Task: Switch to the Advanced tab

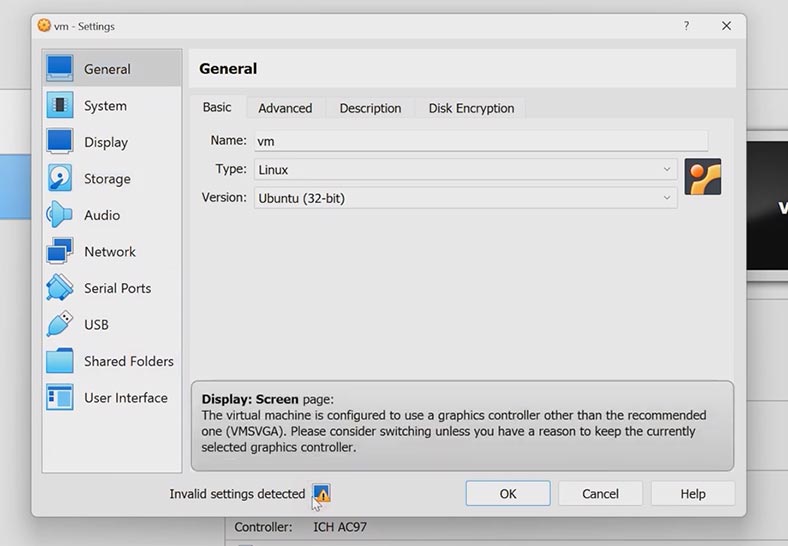Action: [x=285, y=108]
